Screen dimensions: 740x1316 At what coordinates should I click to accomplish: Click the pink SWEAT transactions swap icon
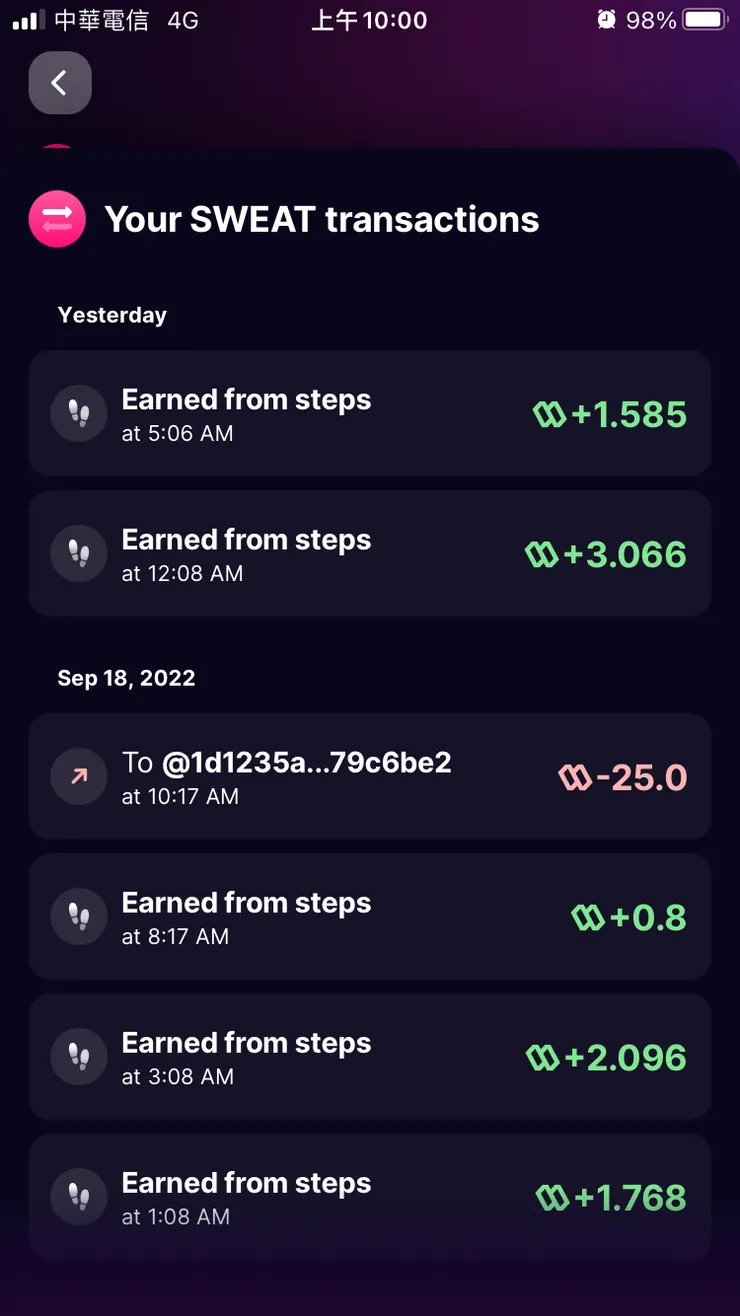(x=58, y=219)
